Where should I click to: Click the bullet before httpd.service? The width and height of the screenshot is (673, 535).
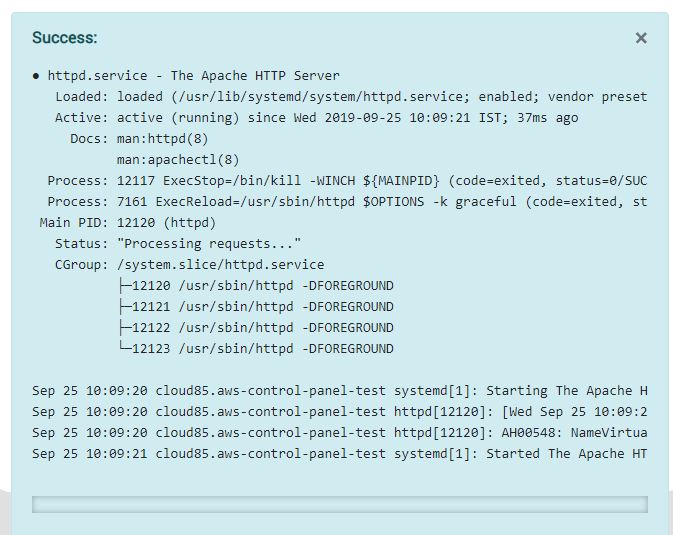[36, 76]
